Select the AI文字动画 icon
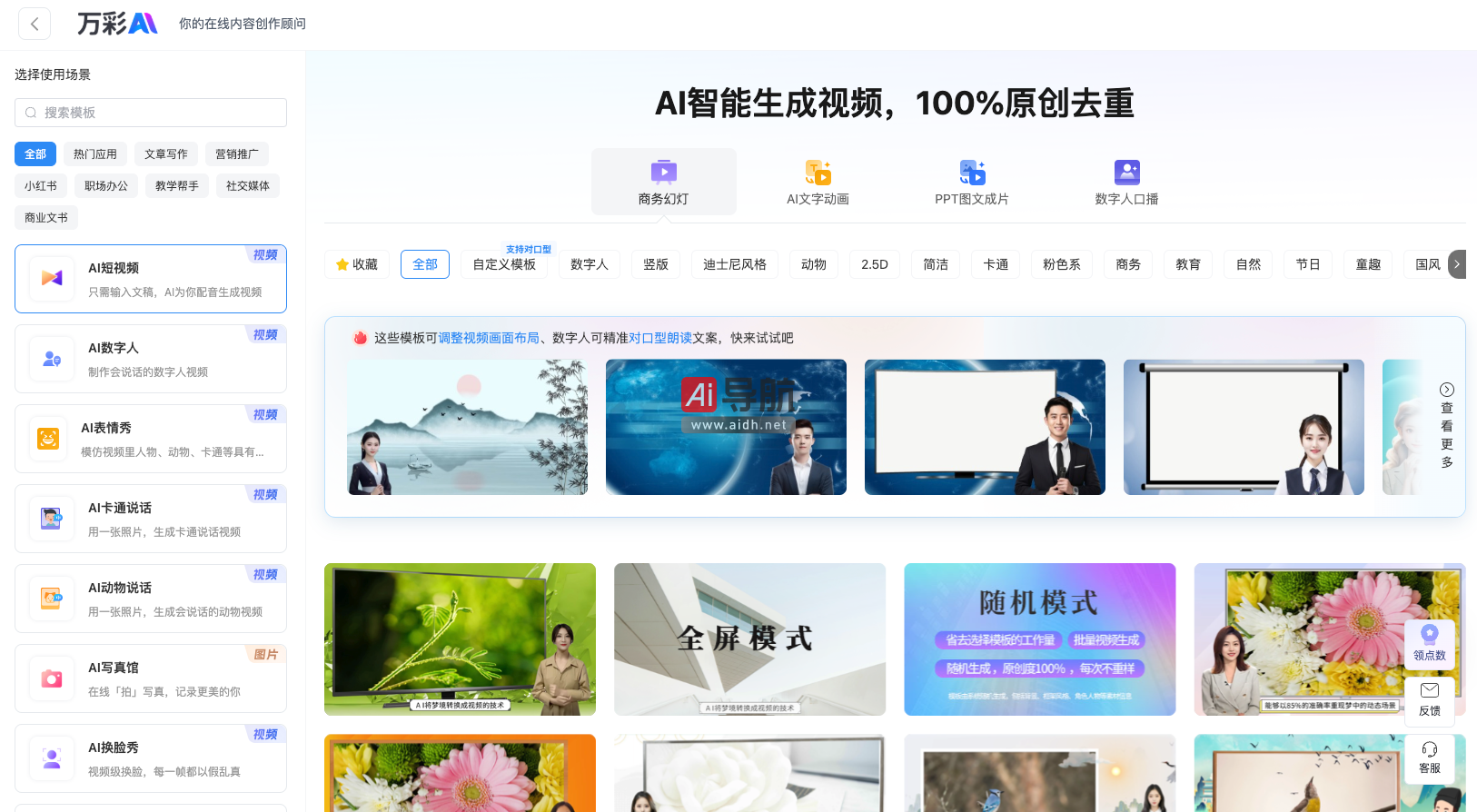The width and height of the screenshot is (1477, 812). click(818, 172)
